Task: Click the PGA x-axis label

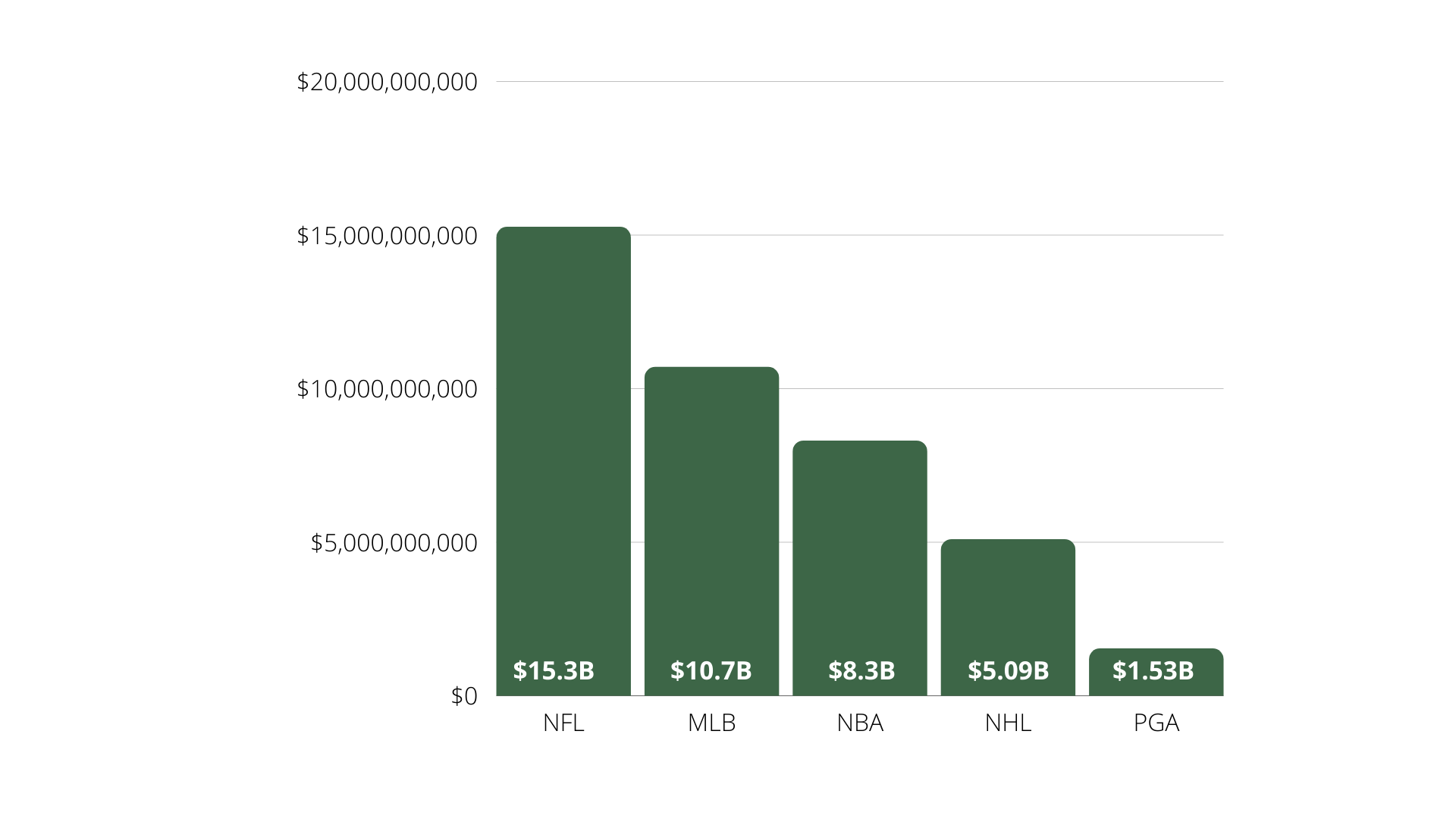Action: 1156,723
